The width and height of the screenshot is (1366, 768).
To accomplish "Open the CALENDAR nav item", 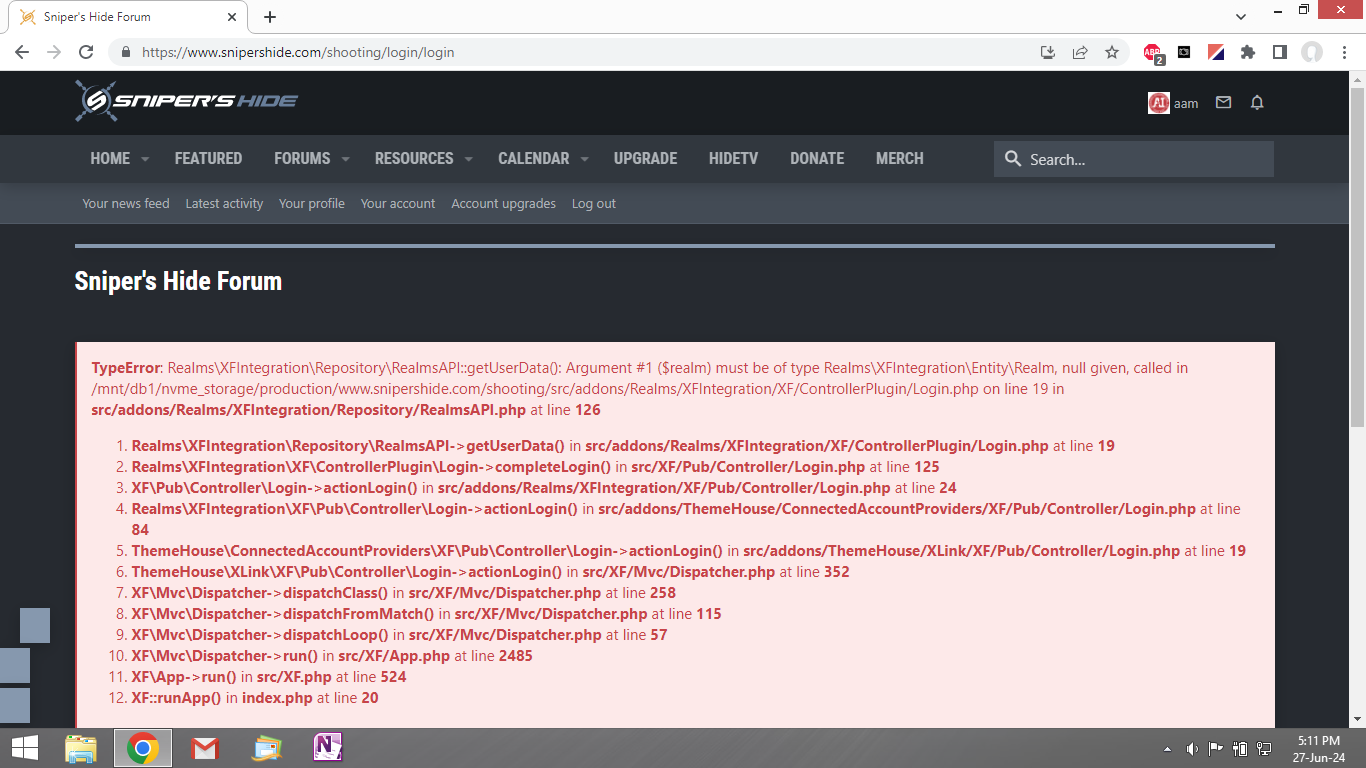I will [x=534, y=158].
